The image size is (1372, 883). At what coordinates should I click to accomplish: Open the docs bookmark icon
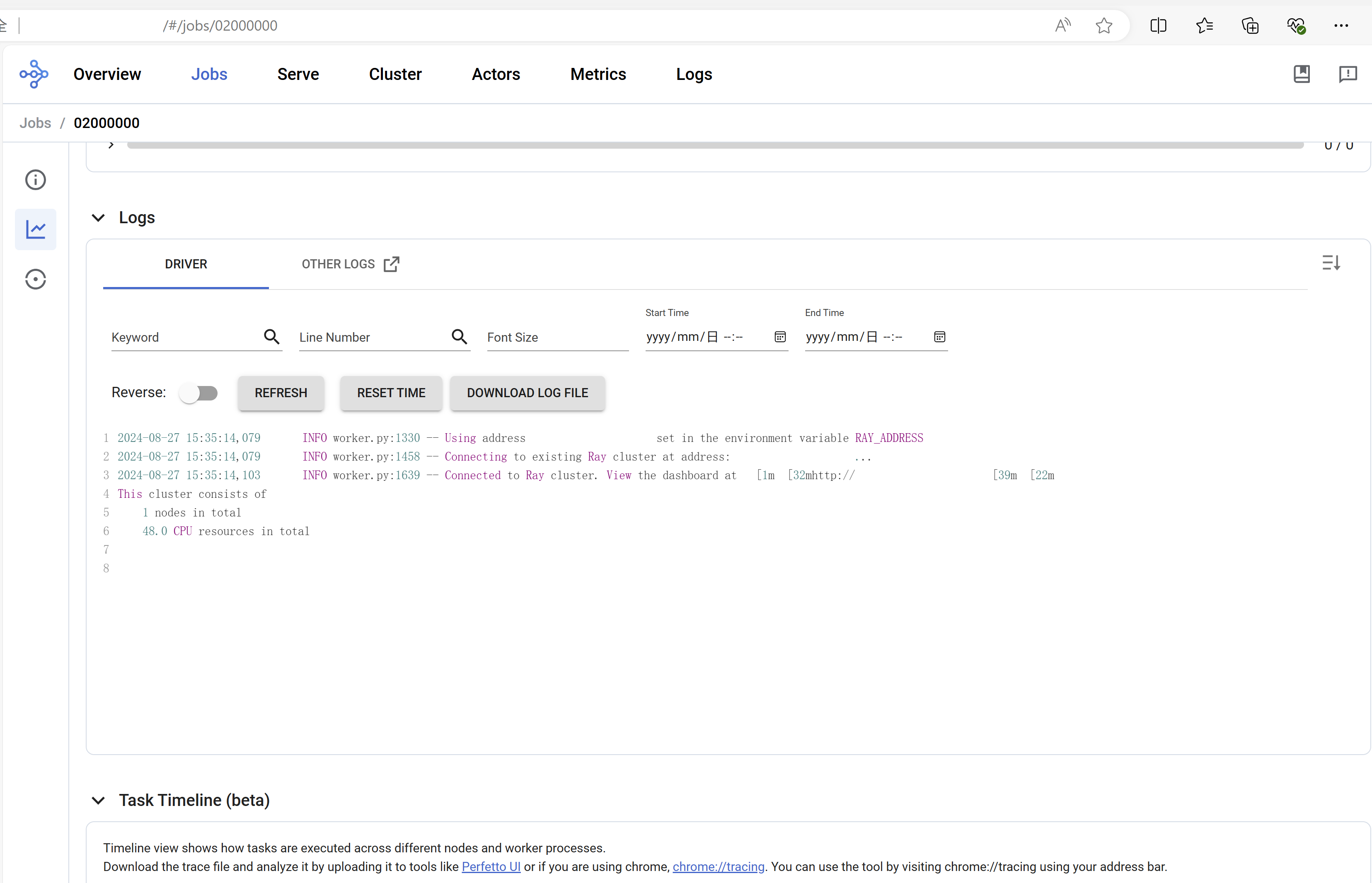(1302, 74)
